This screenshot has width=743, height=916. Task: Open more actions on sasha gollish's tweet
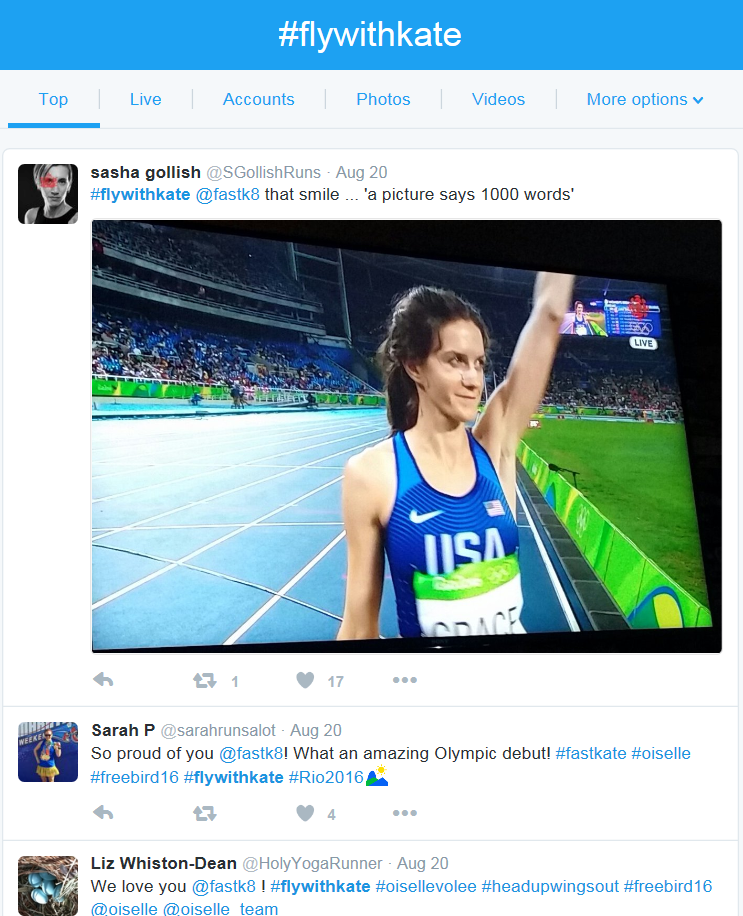point(404,680)
